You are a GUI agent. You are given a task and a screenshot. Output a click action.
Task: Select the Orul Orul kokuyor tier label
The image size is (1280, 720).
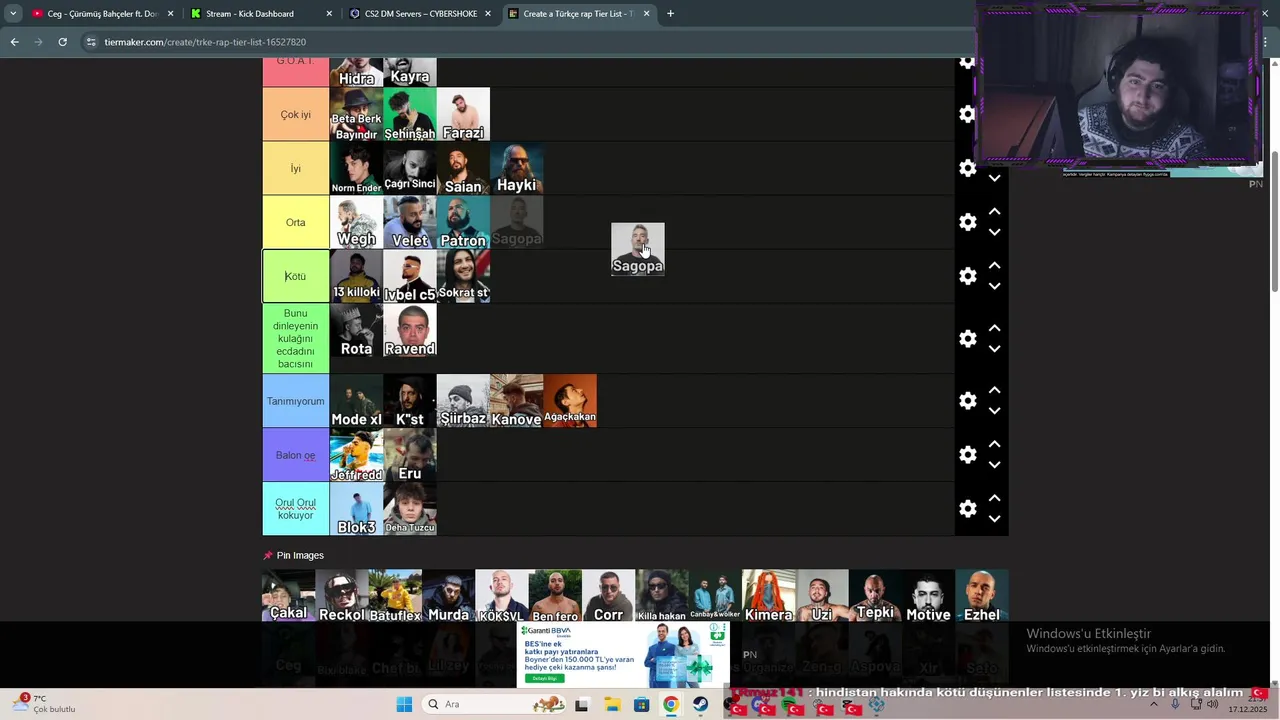pos(295,509)
